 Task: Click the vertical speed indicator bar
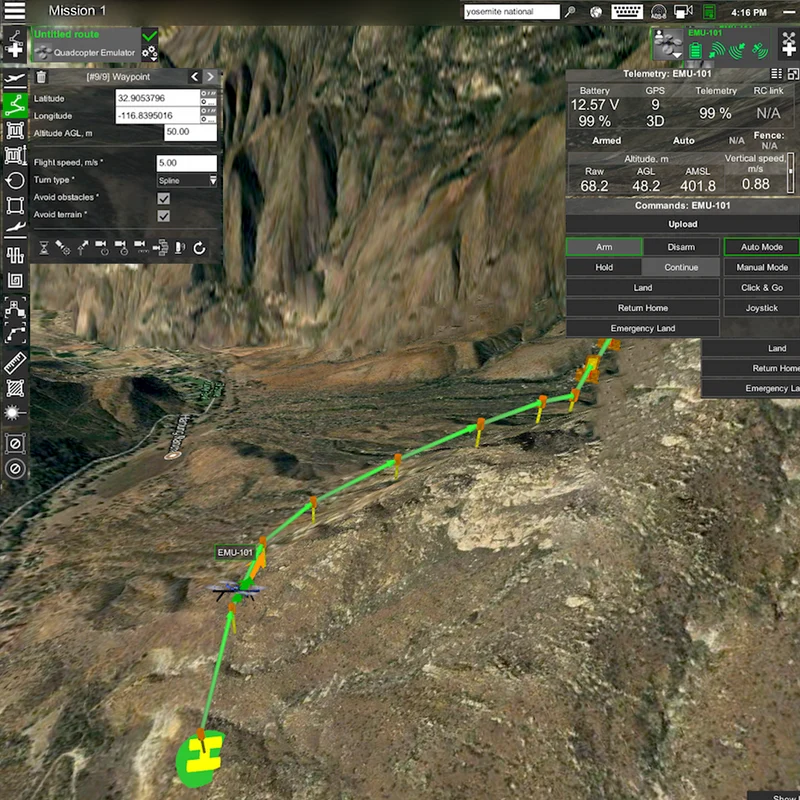click(x=791, y=172)
